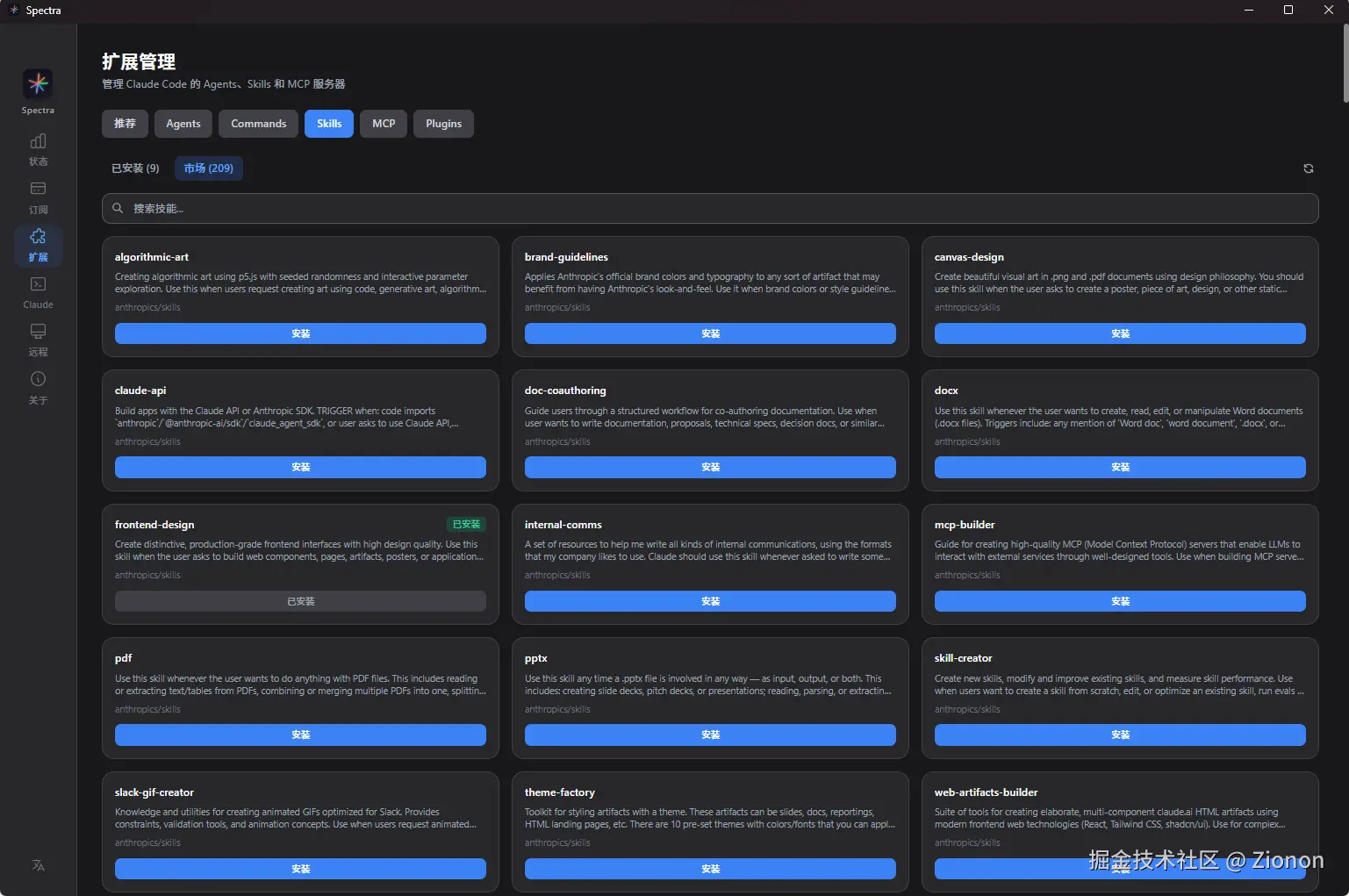Click the brand-guidelines card title
Viewport: 1349px width, 896px height.
point(566,257)
